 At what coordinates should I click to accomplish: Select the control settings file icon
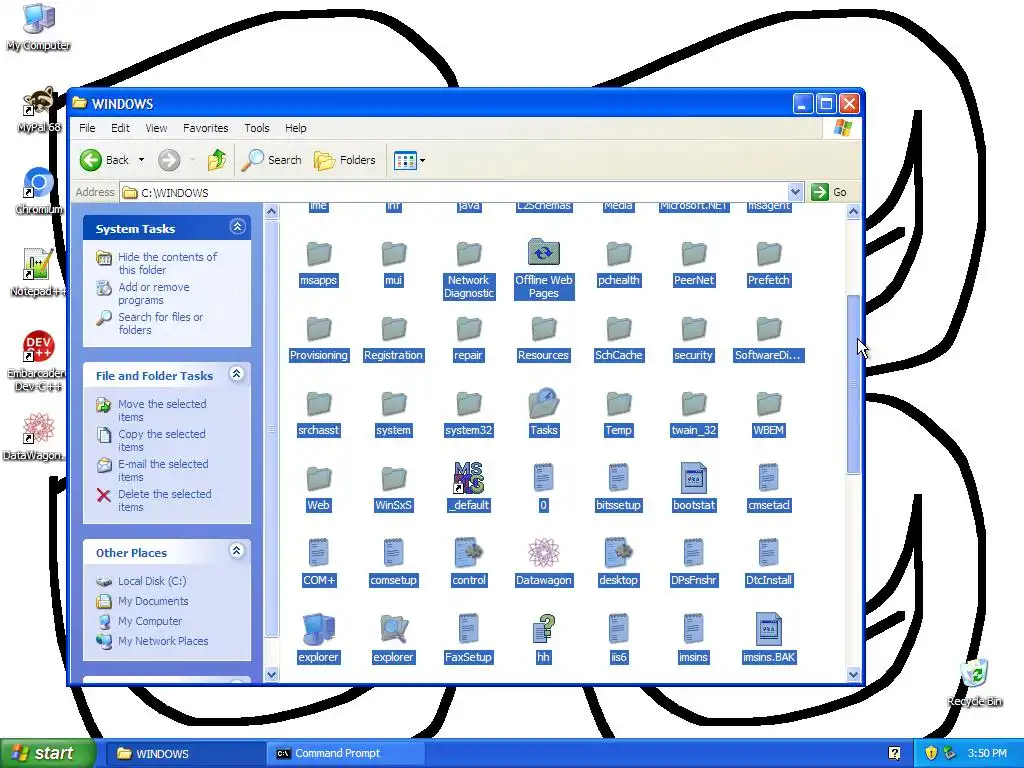point(468,552)
